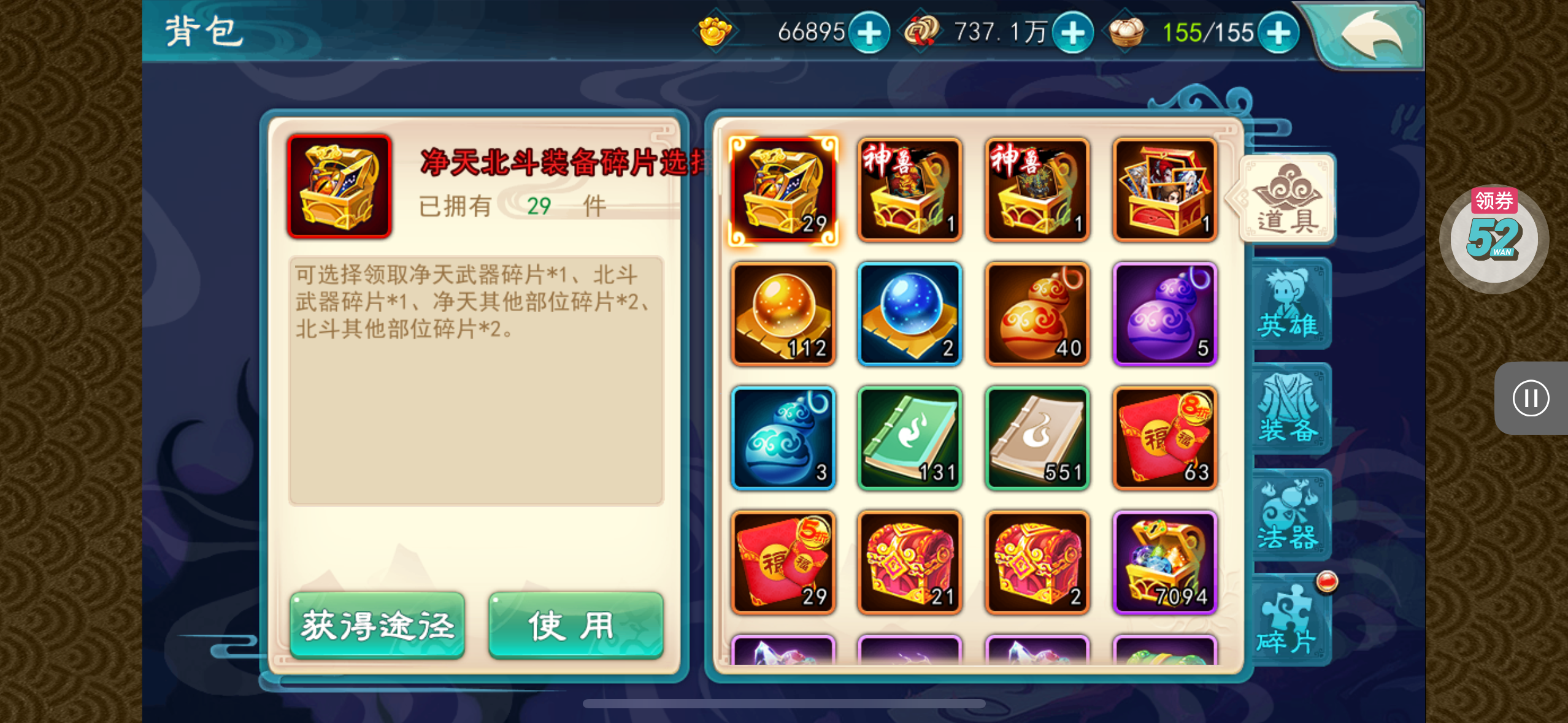Choose the red envelope with 8折 badge
The width and height of the screenshot is (1568, 723).
point(1164,438)
